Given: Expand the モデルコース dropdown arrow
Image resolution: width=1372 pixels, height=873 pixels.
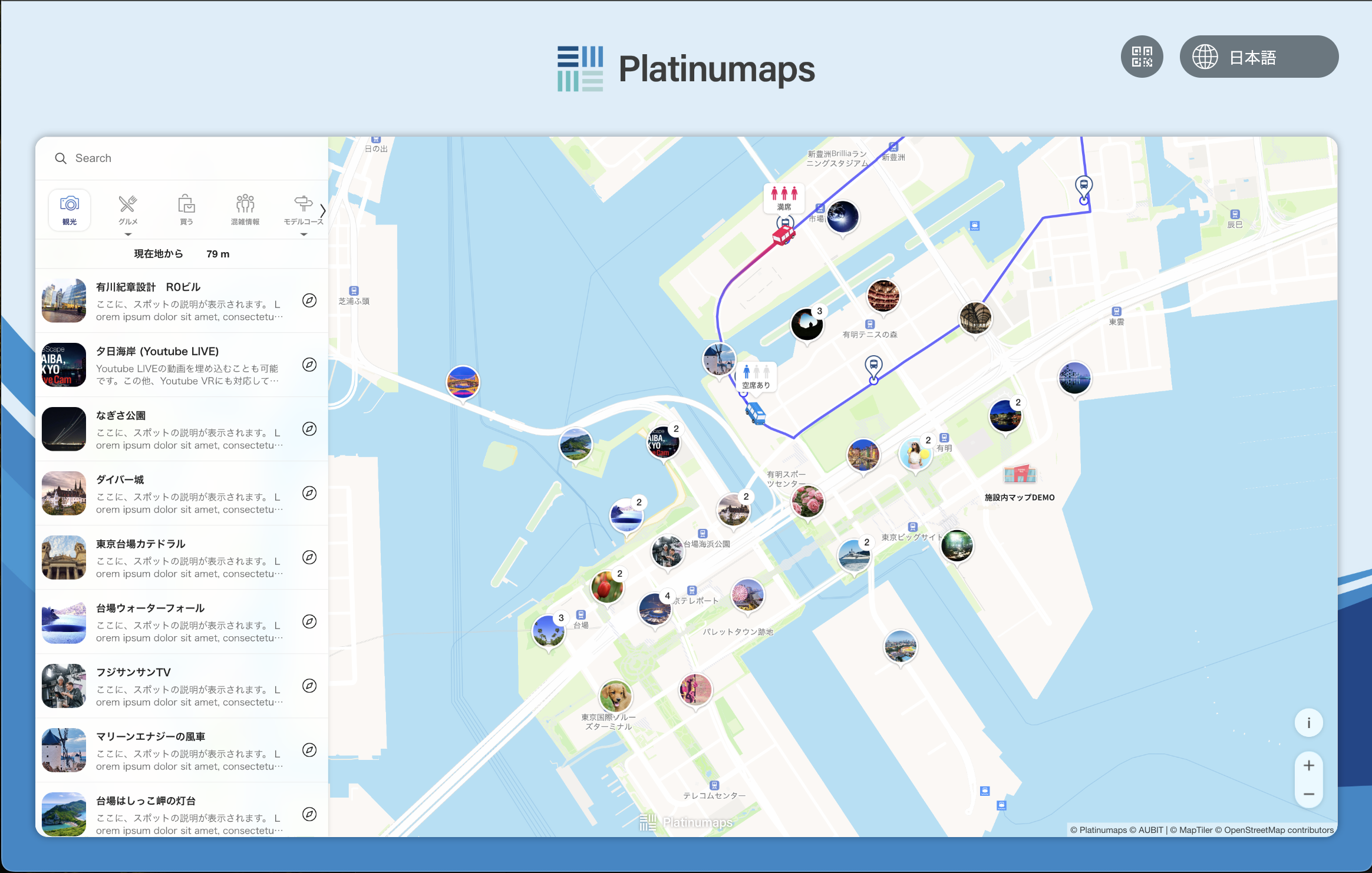Looking at the screenshot, I should click(x=304, y=234).
